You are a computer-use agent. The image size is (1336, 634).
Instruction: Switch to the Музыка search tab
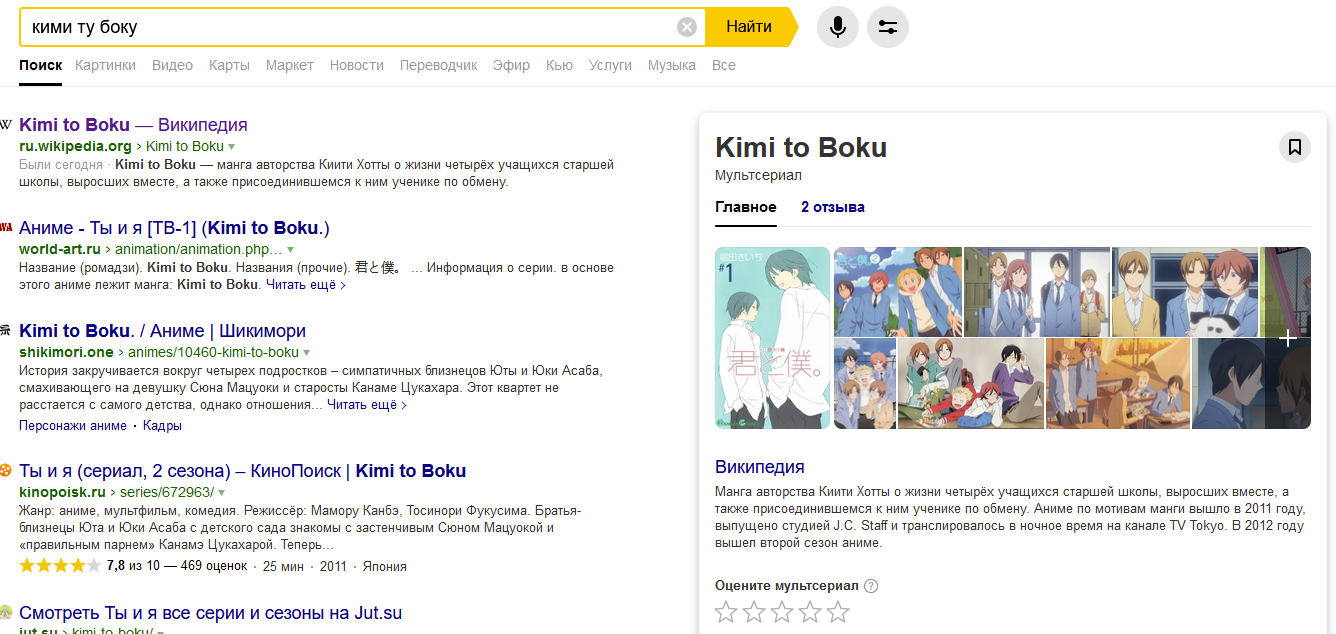[x=672, y=65]
